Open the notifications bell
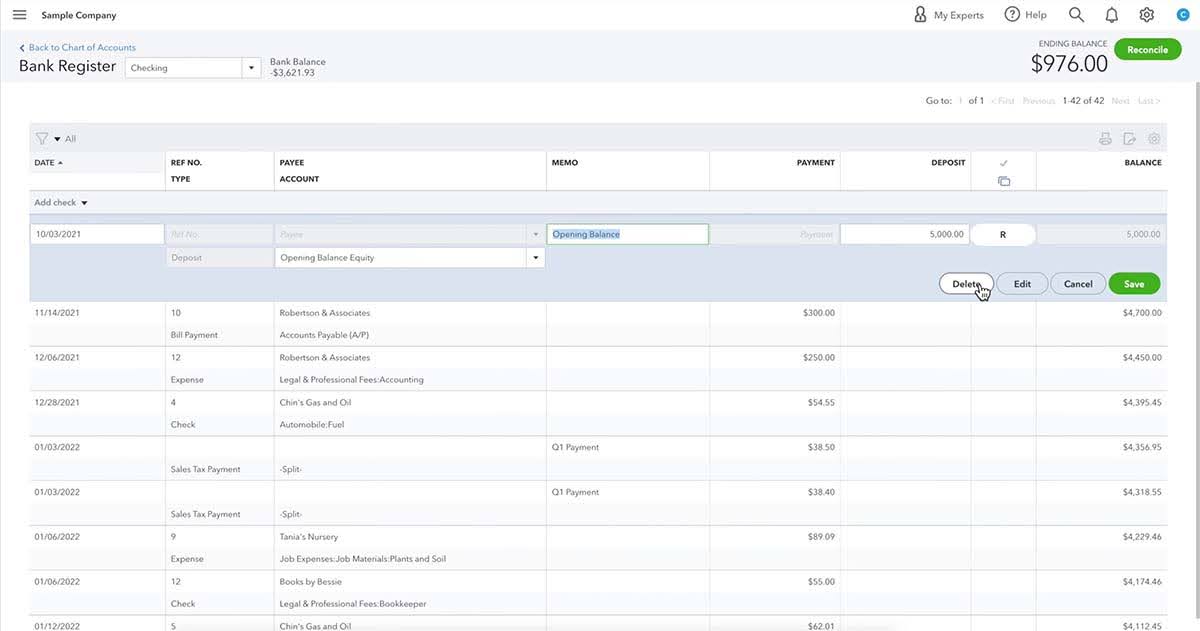The image size is (1200, 631). [x=1110, y=14]
